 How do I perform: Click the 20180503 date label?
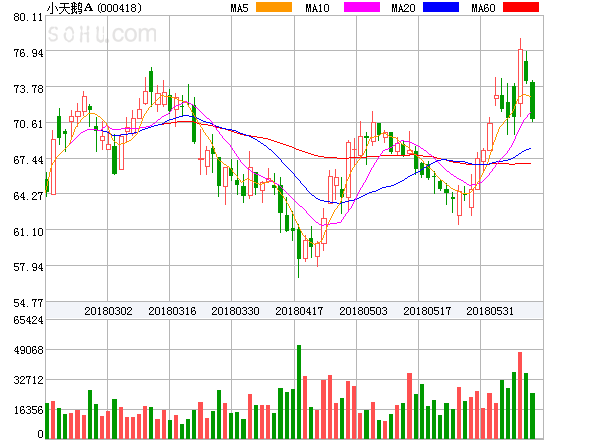pos(363,311)
